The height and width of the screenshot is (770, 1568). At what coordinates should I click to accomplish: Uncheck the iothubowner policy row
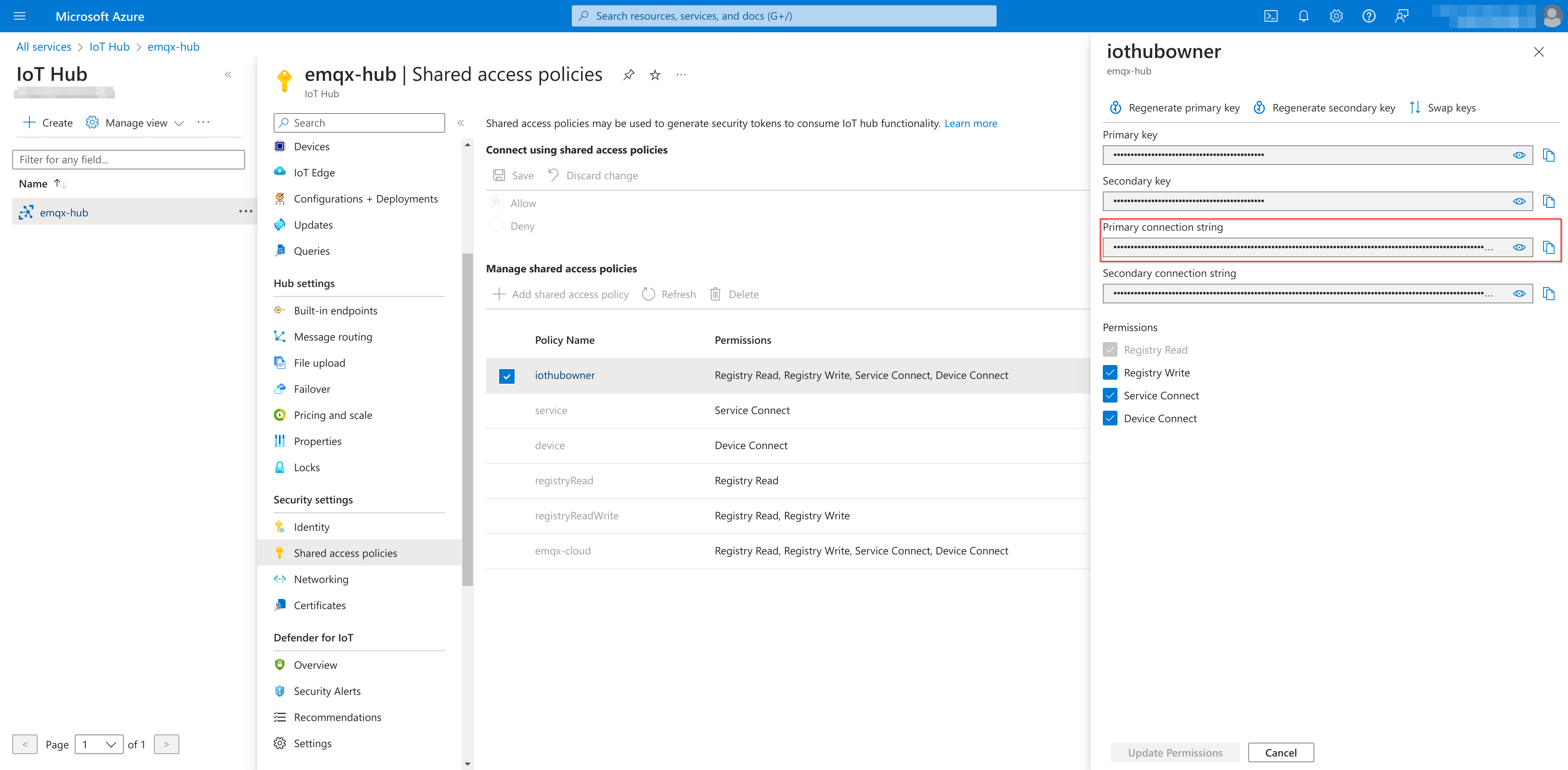coord(506,376)
